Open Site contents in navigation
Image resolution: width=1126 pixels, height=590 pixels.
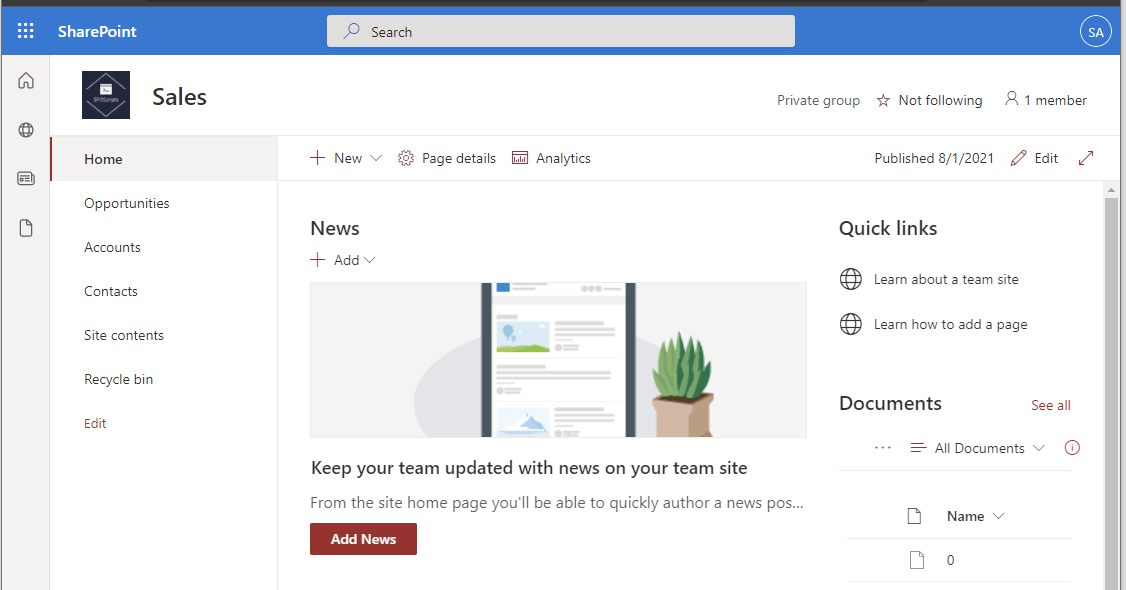coord(124,335)
